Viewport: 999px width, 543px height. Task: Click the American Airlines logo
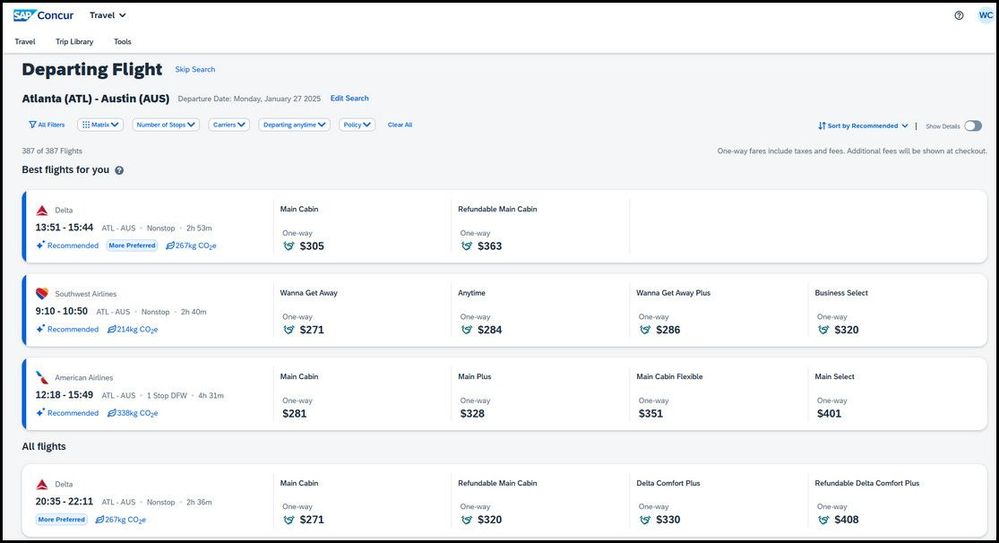coord(42,377)
